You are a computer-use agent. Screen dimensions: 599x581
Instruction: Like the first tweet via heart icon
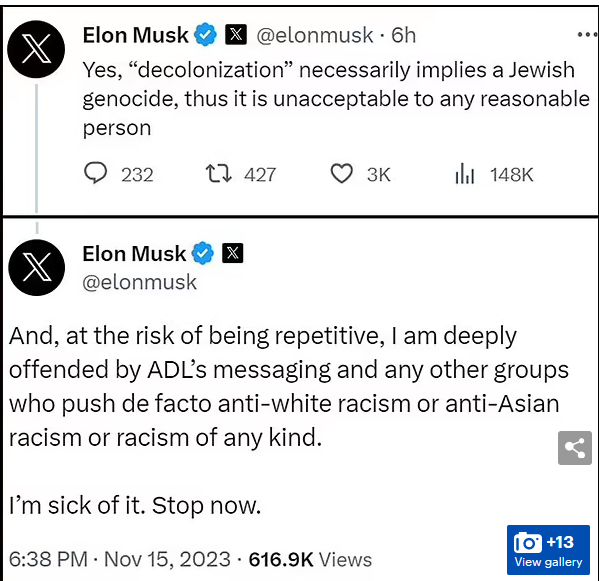341,174
